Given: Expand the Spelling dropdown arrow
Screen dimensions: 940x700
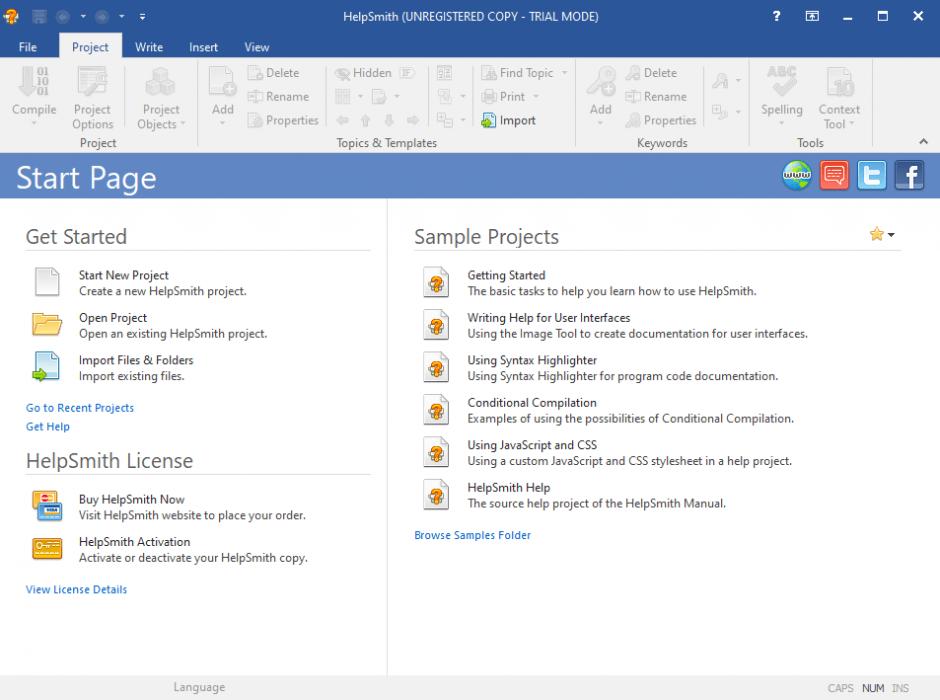Looking at the screenshot, I should click(x=782, y=123).
